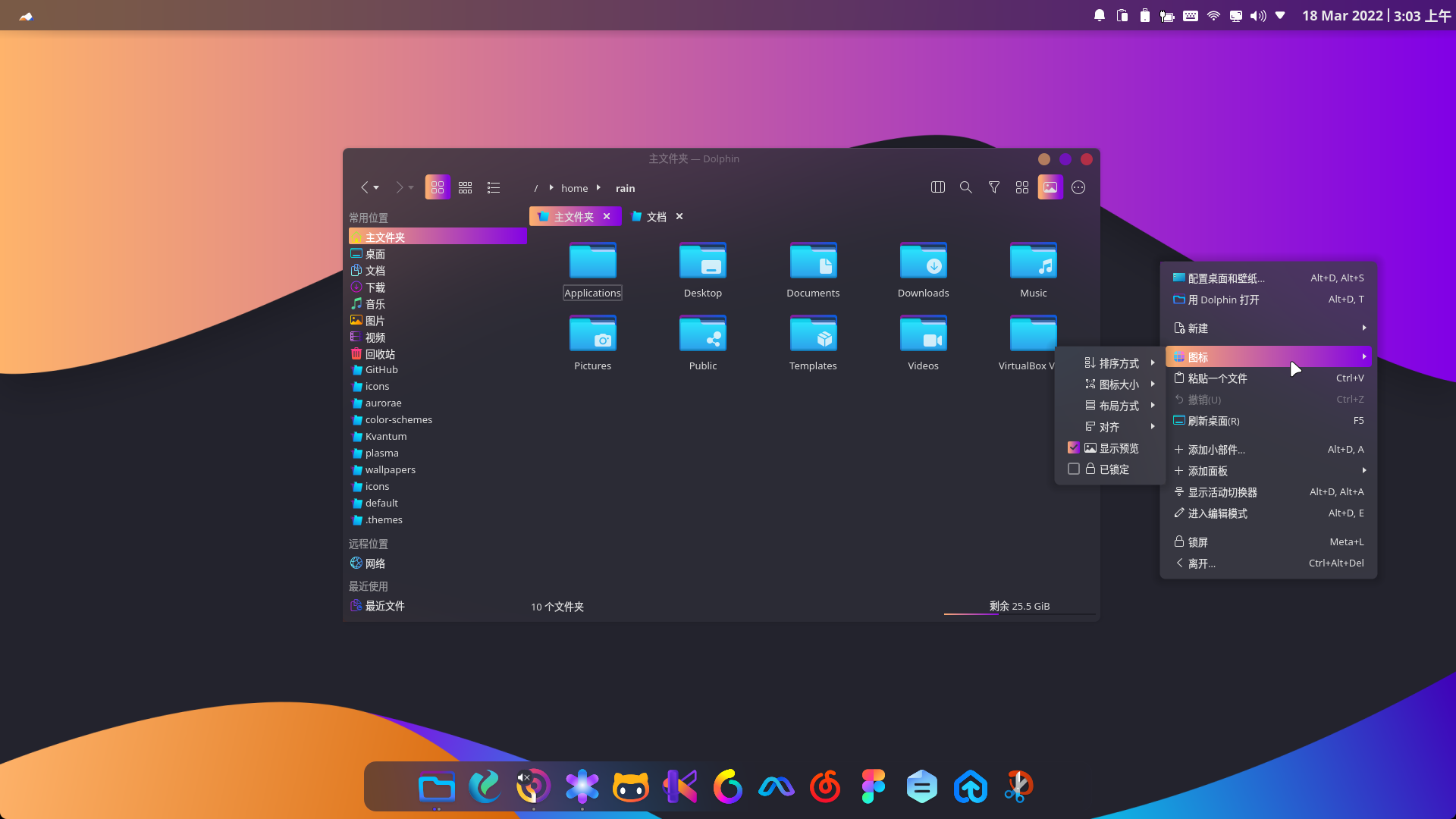Expand 添加面板 submenu
Viewport: 1456px width, 819px height.
tap(1269, 471)
